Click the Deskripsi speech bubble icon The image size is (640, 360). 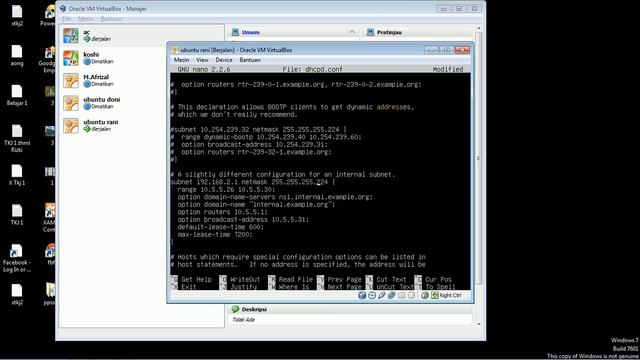pos(236,309)
